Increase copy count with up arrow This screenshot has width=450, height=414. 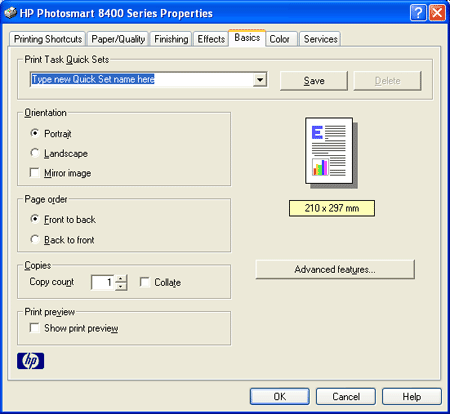coord(121,278)
